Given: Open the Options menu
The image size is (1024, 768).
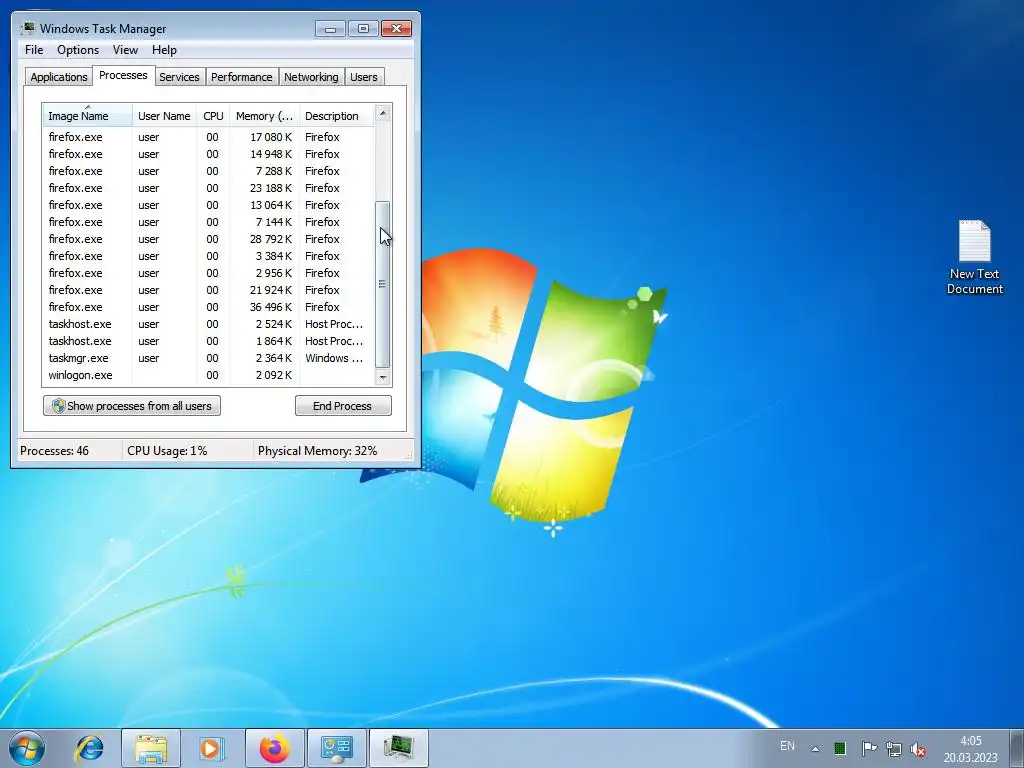Looking at the screenshot, I should [x=78, y=50].
